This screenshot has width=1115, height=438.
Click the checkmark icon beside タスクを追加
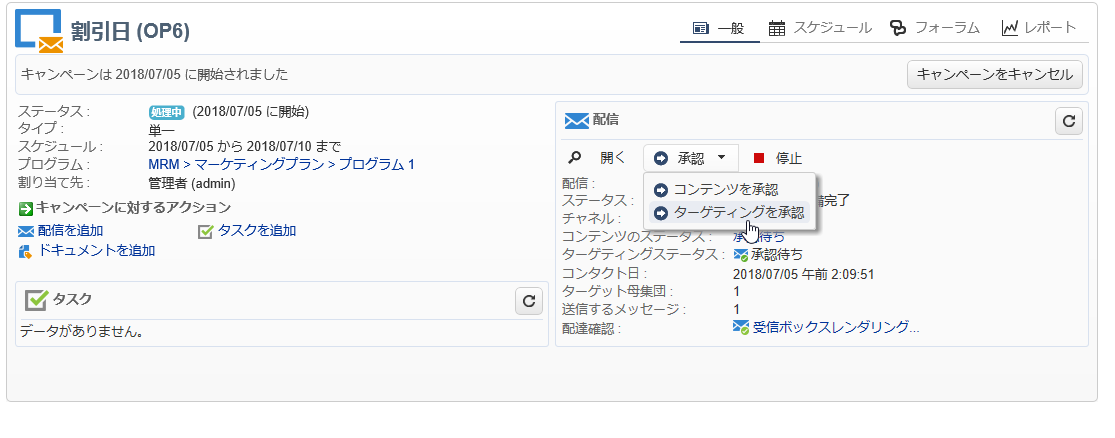point(206,231)
